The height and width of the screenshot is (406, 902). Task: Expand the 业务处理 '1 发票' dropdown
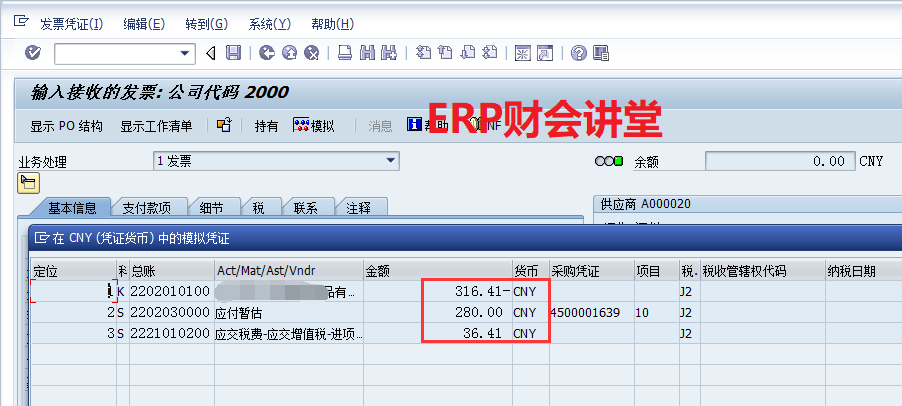[x=391, y=160]
